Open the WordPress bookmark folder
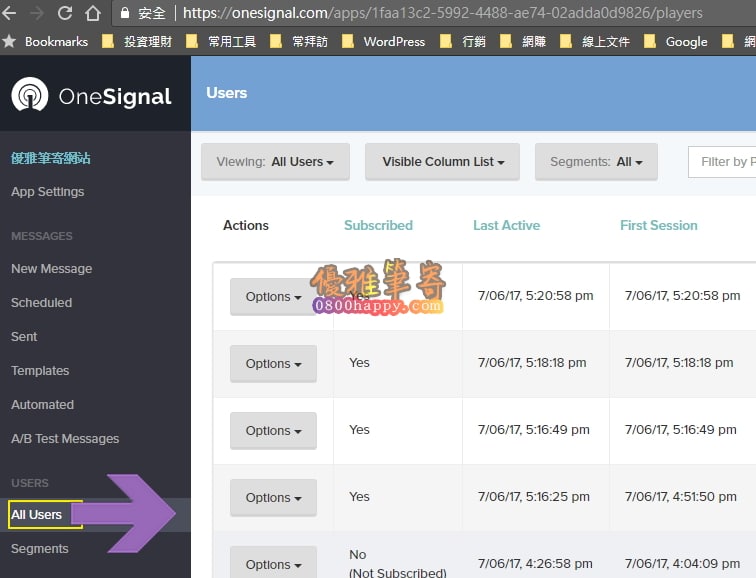 (x=383, y=42)
